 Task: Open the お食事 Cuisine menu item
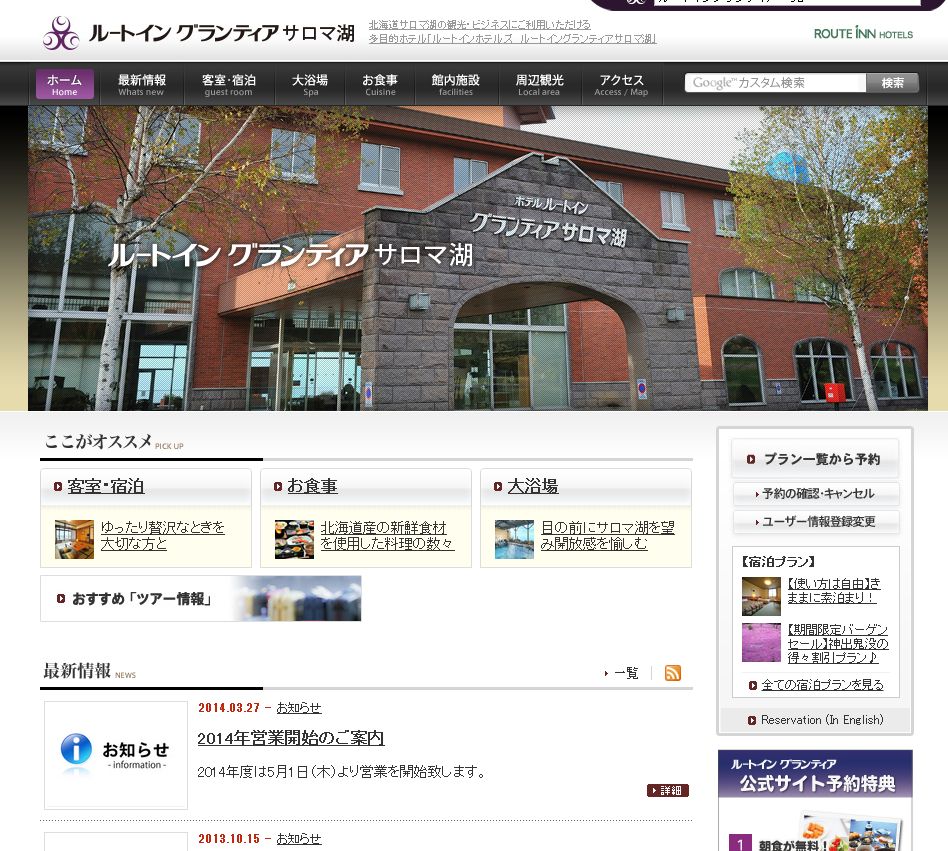tap(380, 84)
